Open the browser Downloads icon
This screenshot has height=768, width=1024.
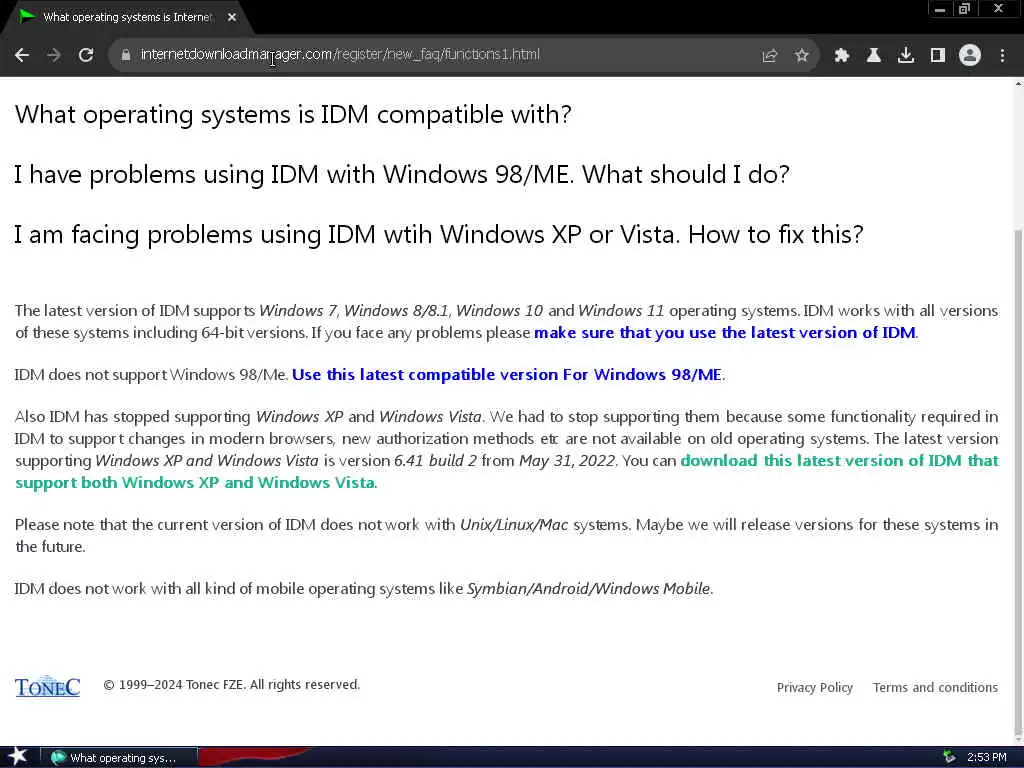pyautogui.click(x=906, y=56)
